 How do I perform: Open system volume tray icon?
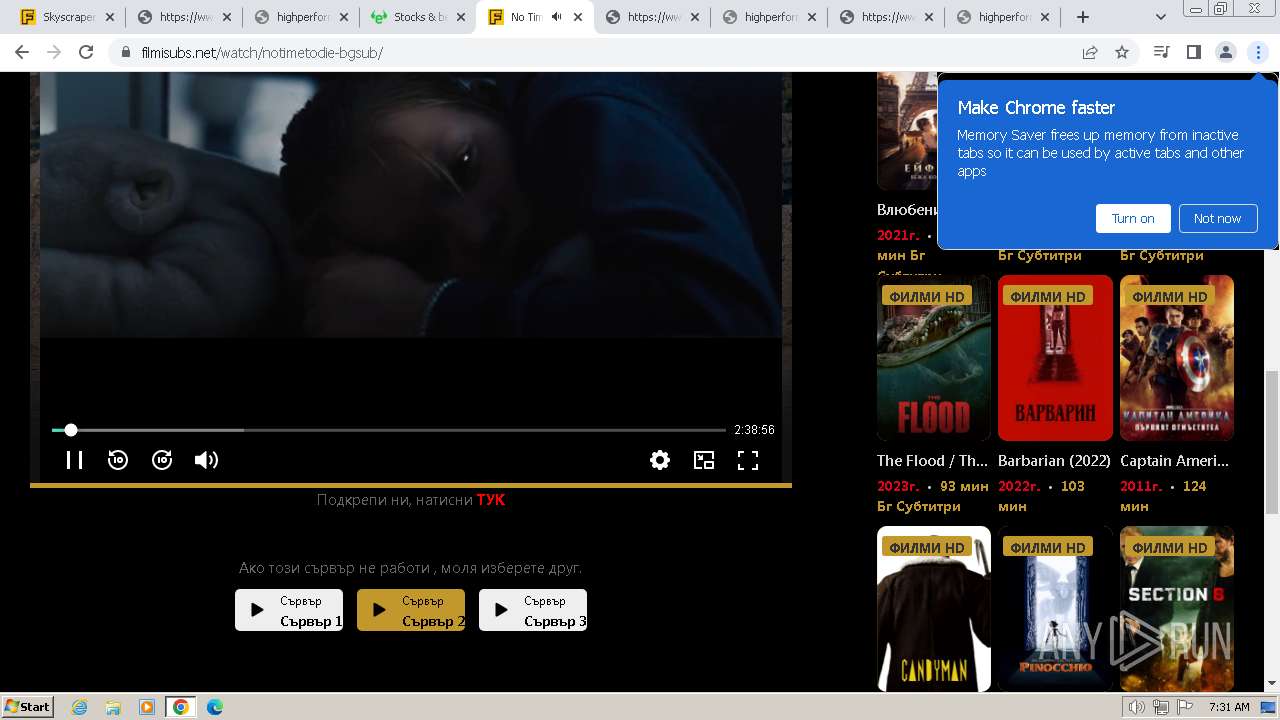1137,707
